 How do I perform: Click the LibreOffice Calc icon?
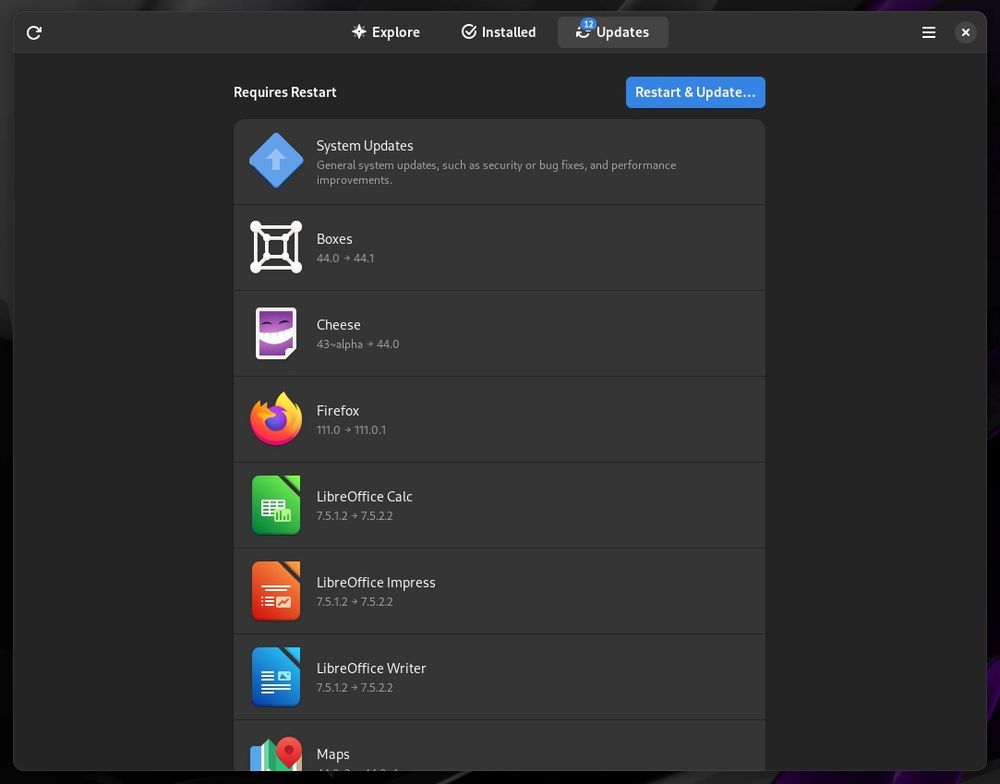pyautogui.click(x=276, y=505)
